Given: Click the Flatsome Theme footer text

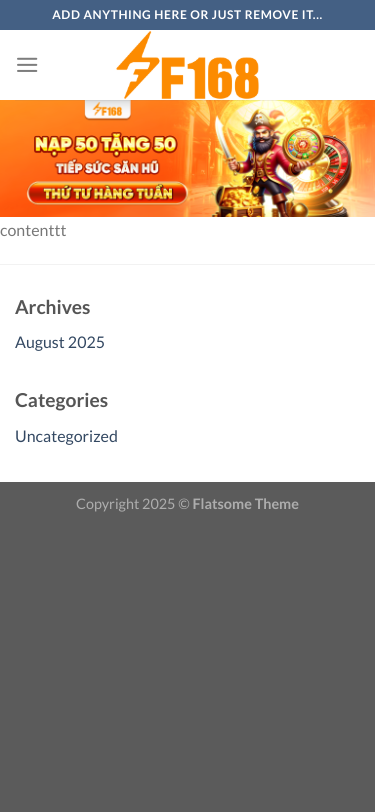Looking at the screenshot, I should 246,504.
